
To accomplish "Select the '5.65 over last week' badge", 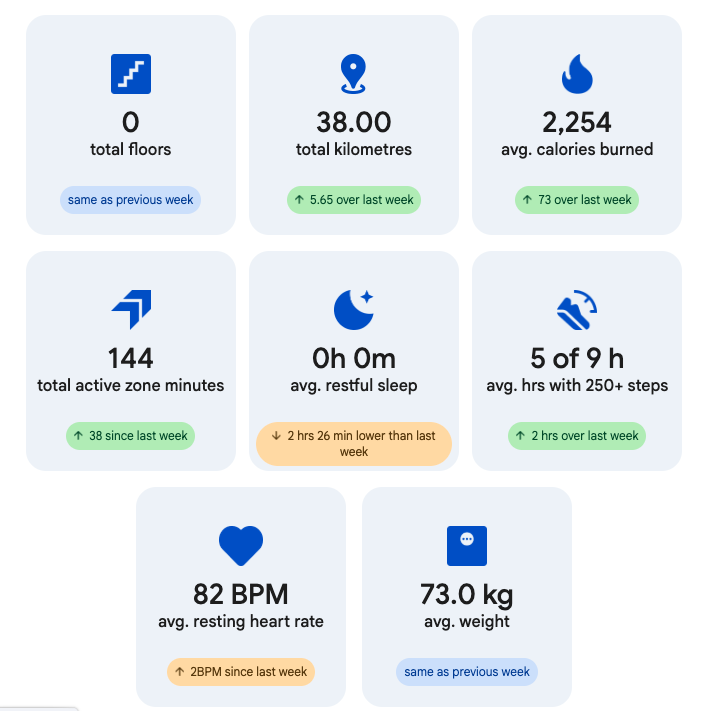I will [354, 200].
